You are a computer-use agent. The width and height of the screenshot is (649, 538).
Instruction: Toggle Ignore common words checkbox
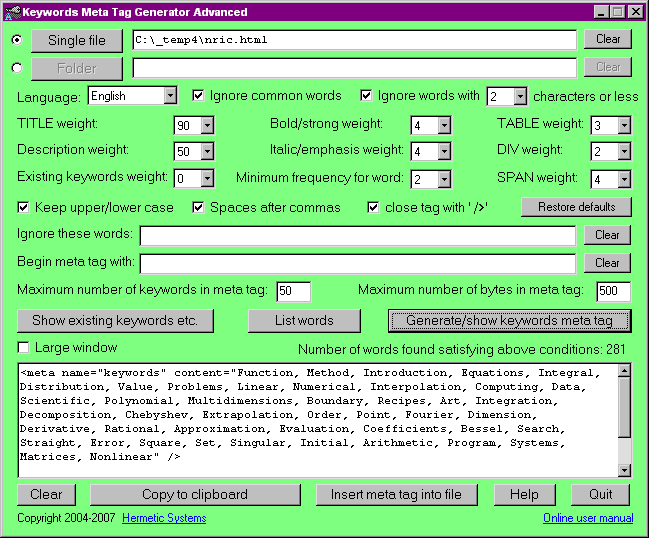point(199,96)
